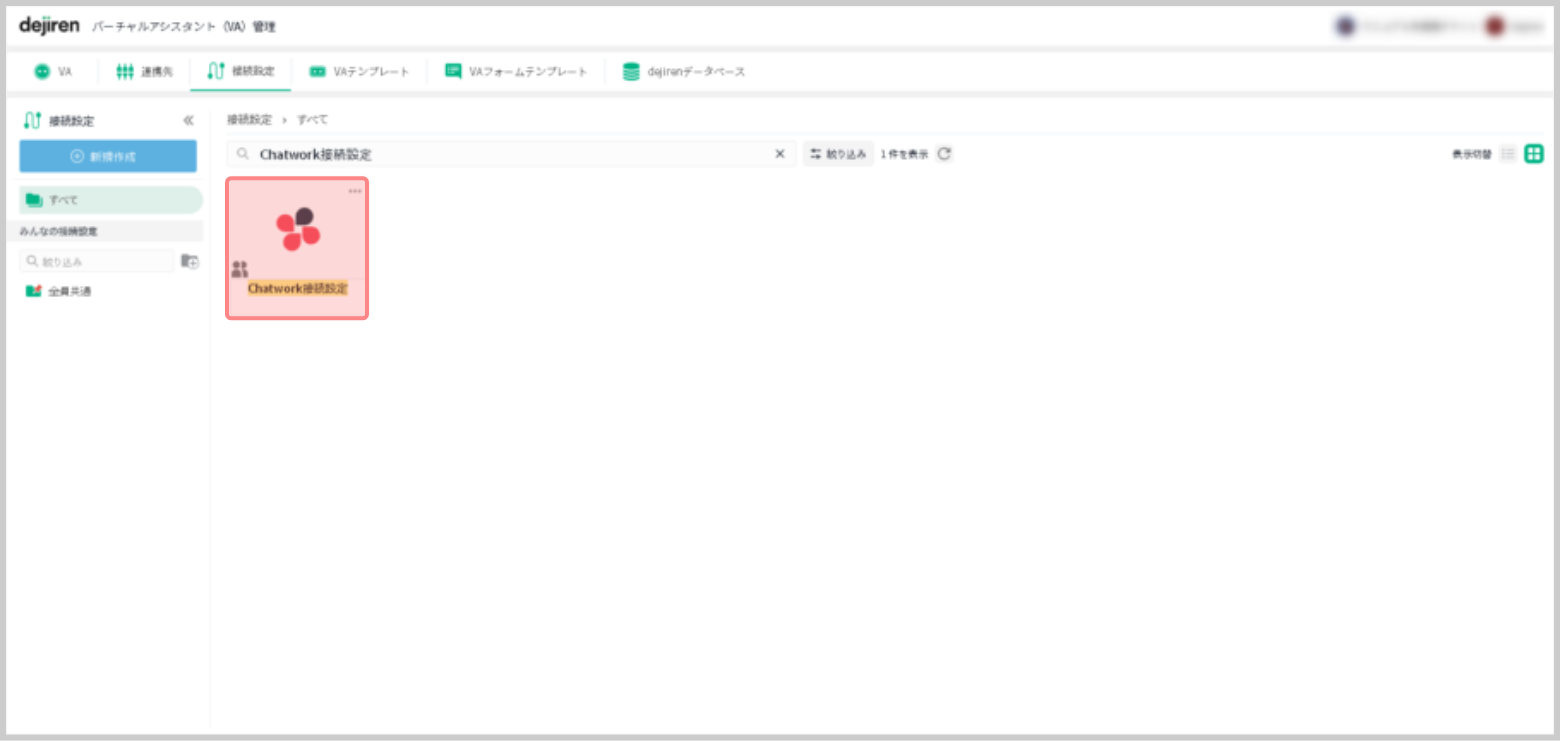Image resolution: width=1560 pixels, height=741 pixels.
Task: Refresh the connection settings list
Action: (944, 154)
